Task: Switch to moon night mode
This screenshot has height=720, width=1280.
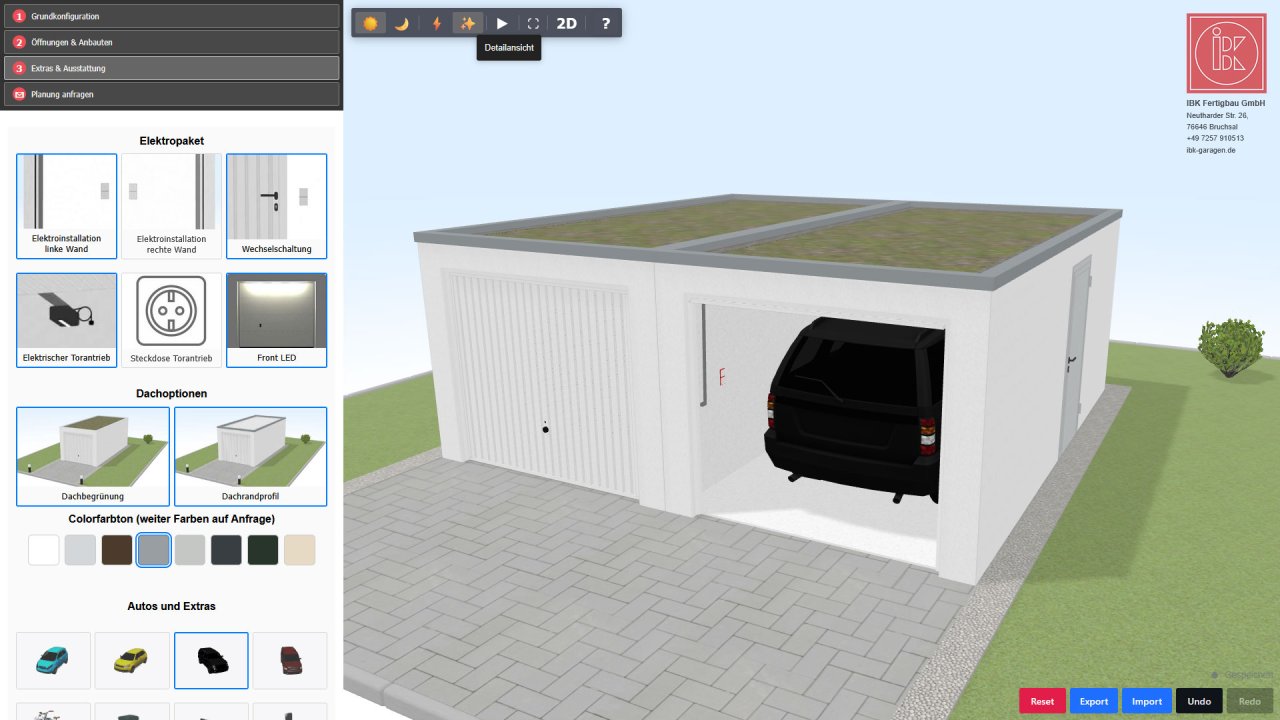Action: pos(401,23)
